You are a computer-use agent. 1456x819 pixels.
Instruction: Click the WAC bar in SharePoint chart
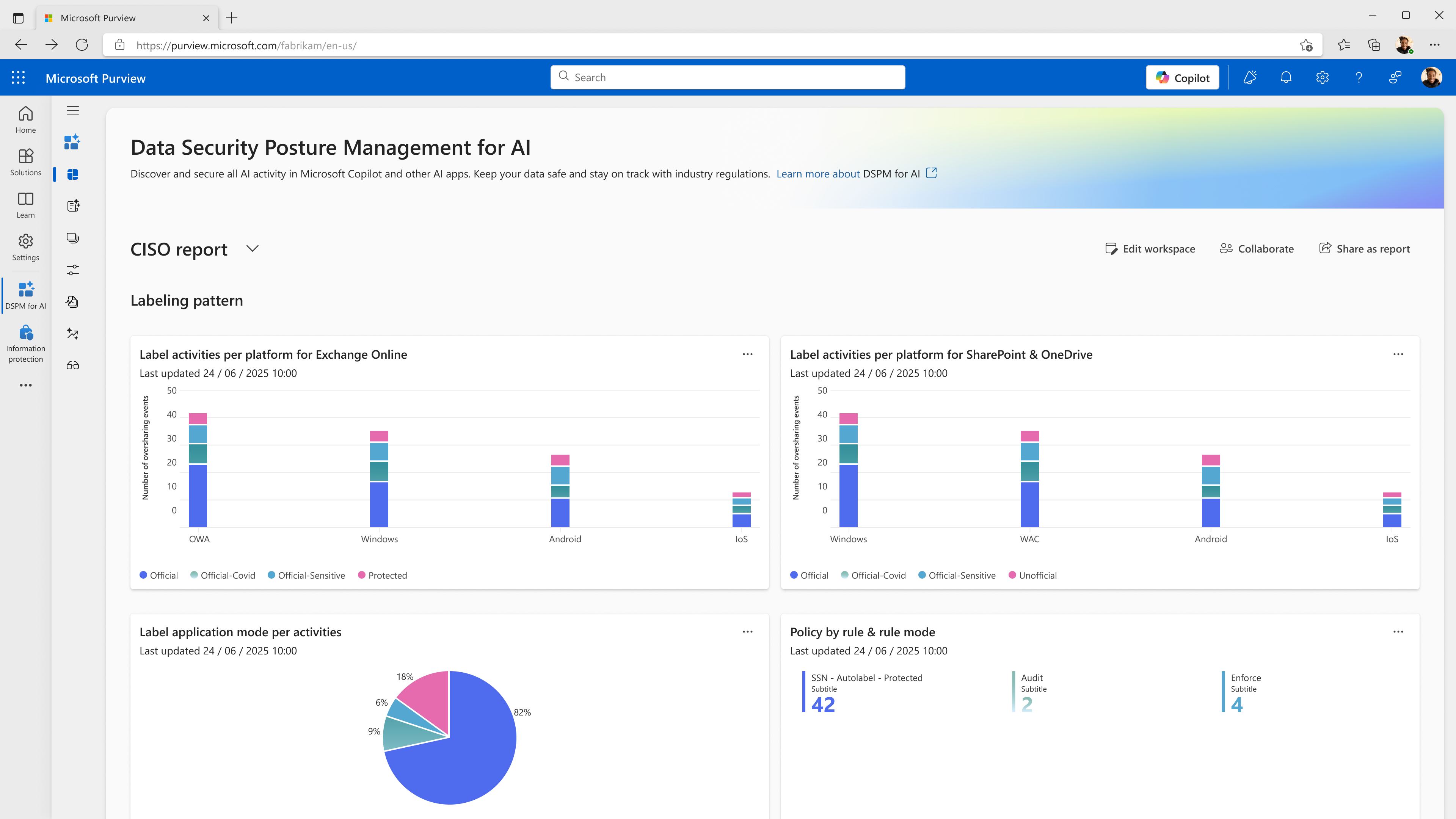[1030, 479]
